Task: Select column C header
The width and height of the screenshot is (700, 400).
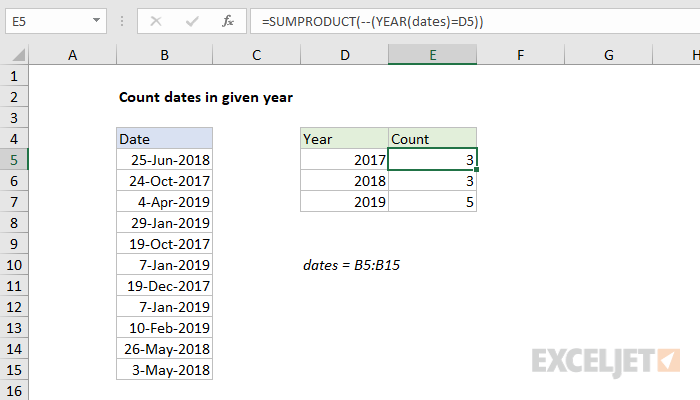Action: pyautogui.click(x=256, y=55)
